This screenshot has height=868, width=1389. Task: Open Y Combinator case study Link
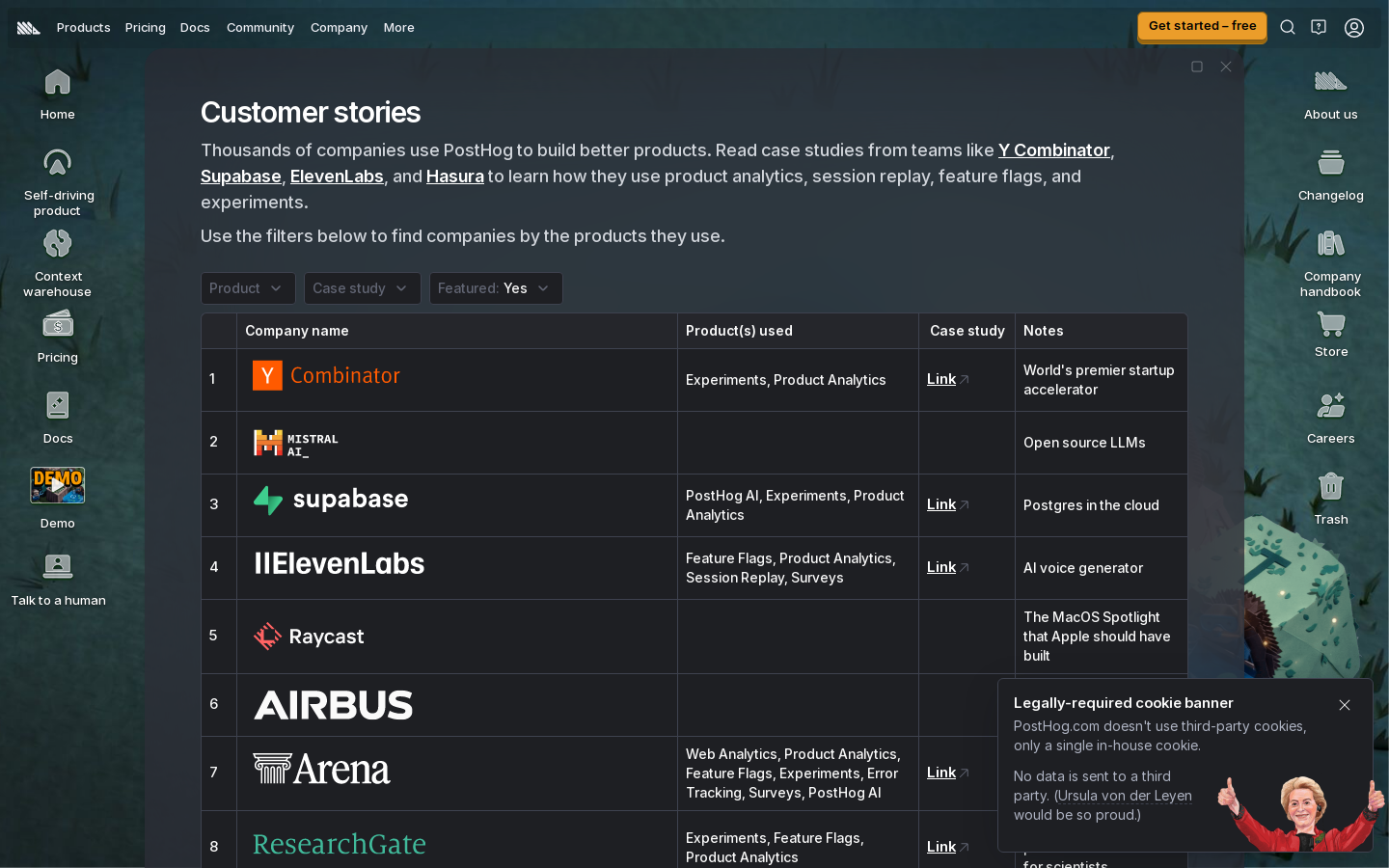(948, 379)
